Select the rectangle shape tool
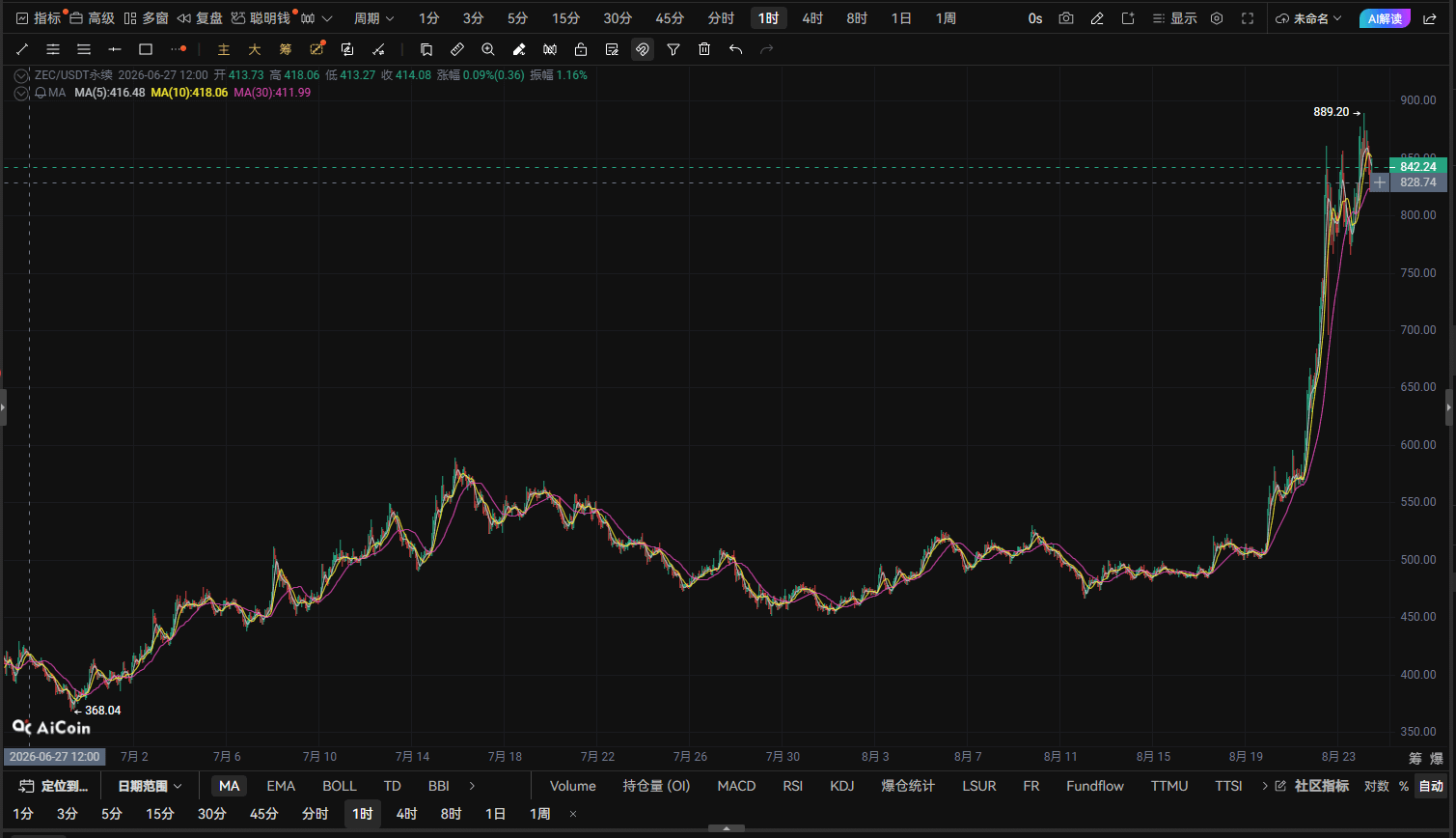The image size is (1456, 838). [146, 49]
